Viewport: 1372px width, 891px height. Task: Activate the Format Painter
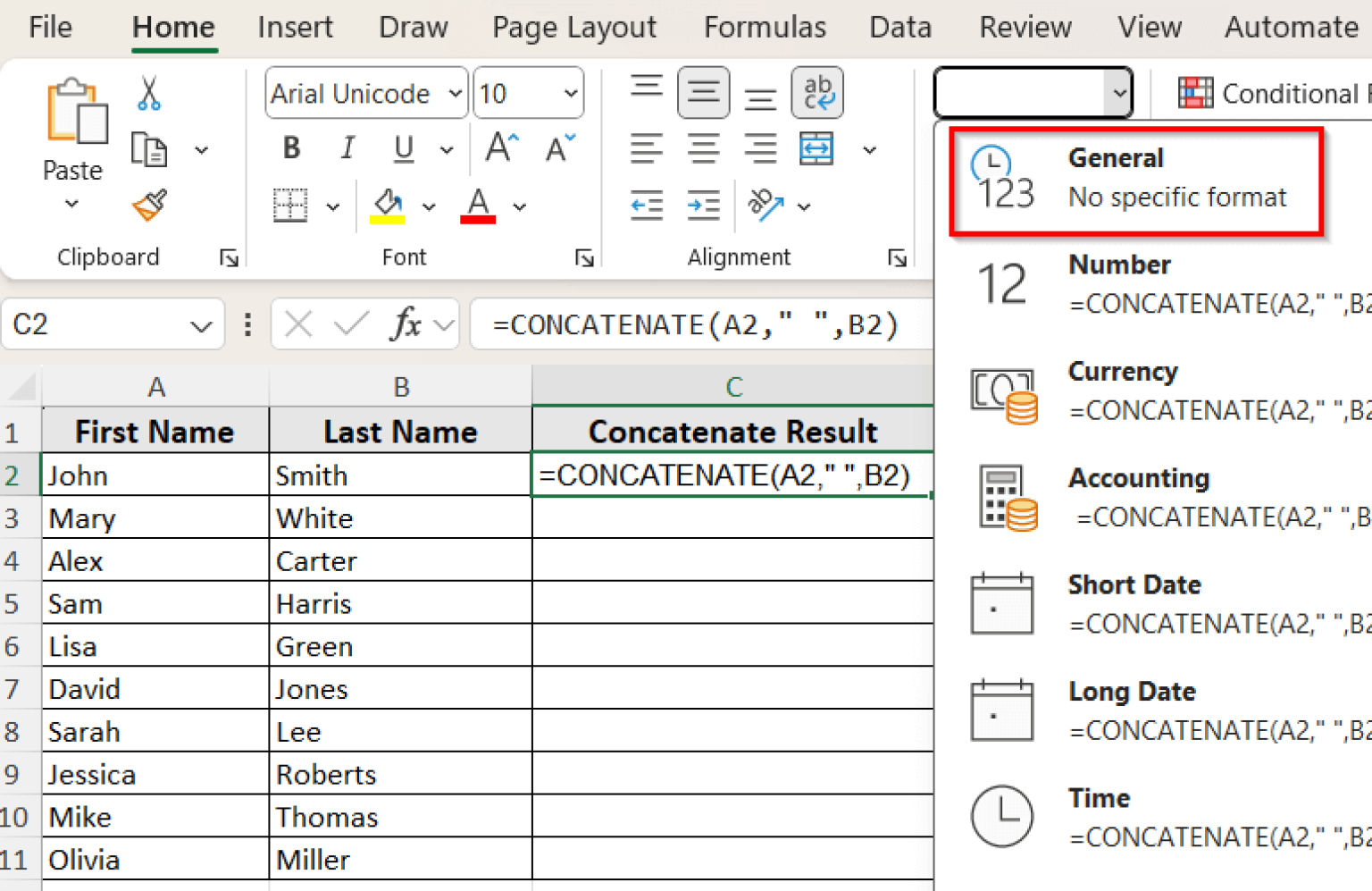(x=147, y=206)
